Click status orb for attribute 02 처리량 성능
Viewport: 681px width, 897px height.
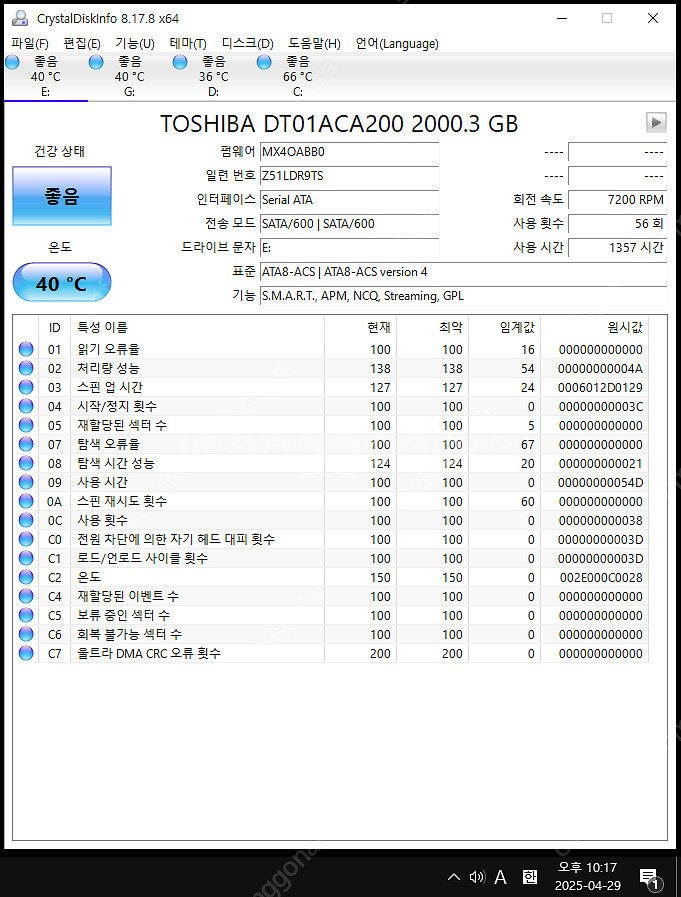tap(26, 368)
